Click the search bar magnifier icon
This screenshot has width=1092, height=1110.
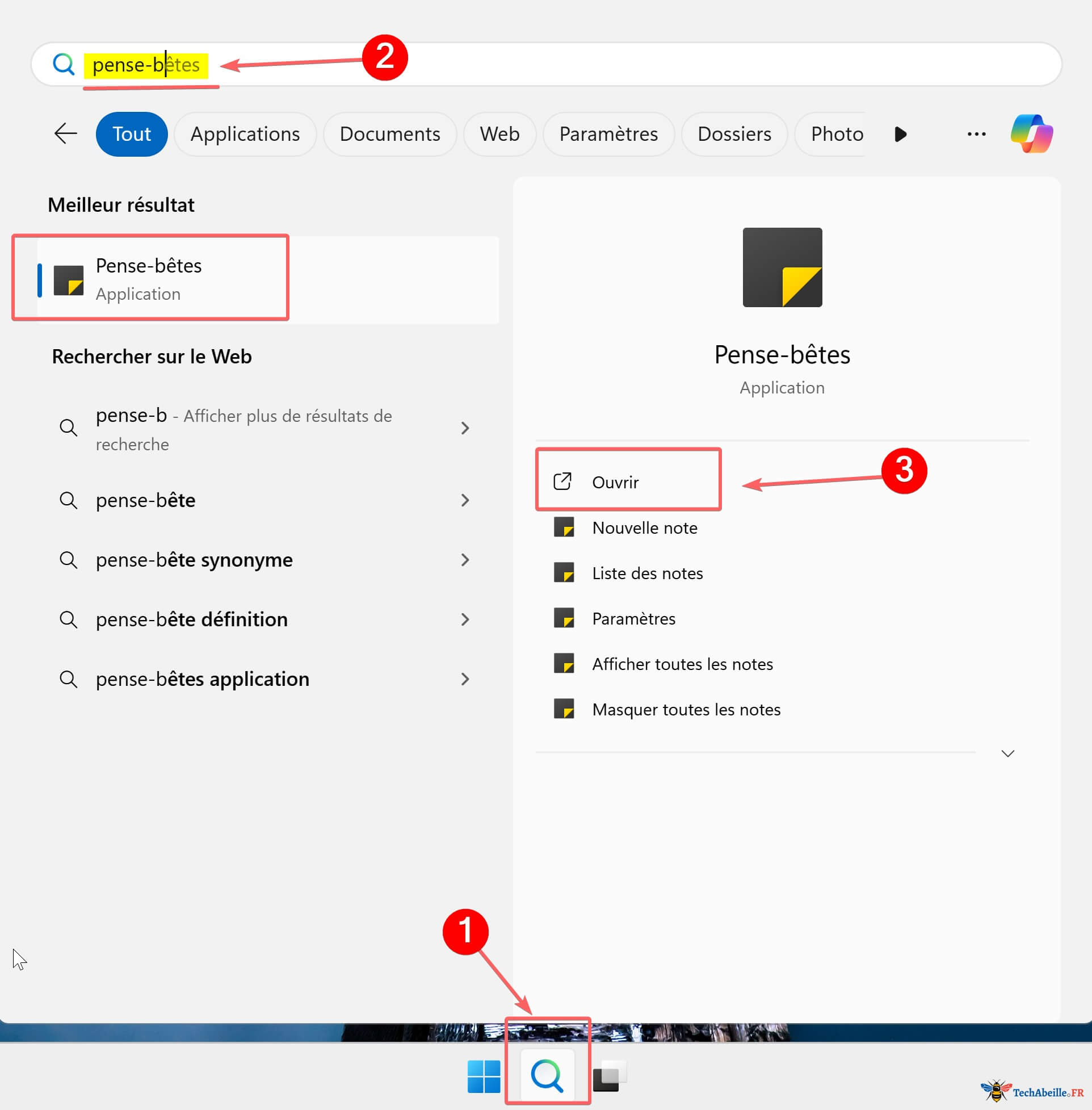point(64,64)
